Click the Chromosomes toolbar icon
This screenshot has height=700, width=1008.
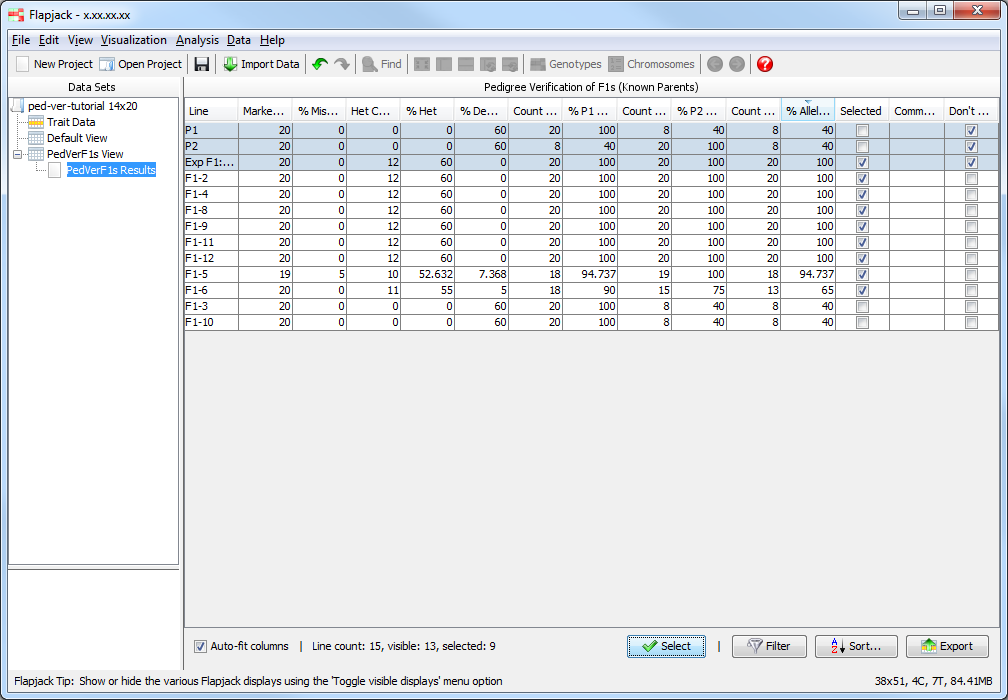616,64
